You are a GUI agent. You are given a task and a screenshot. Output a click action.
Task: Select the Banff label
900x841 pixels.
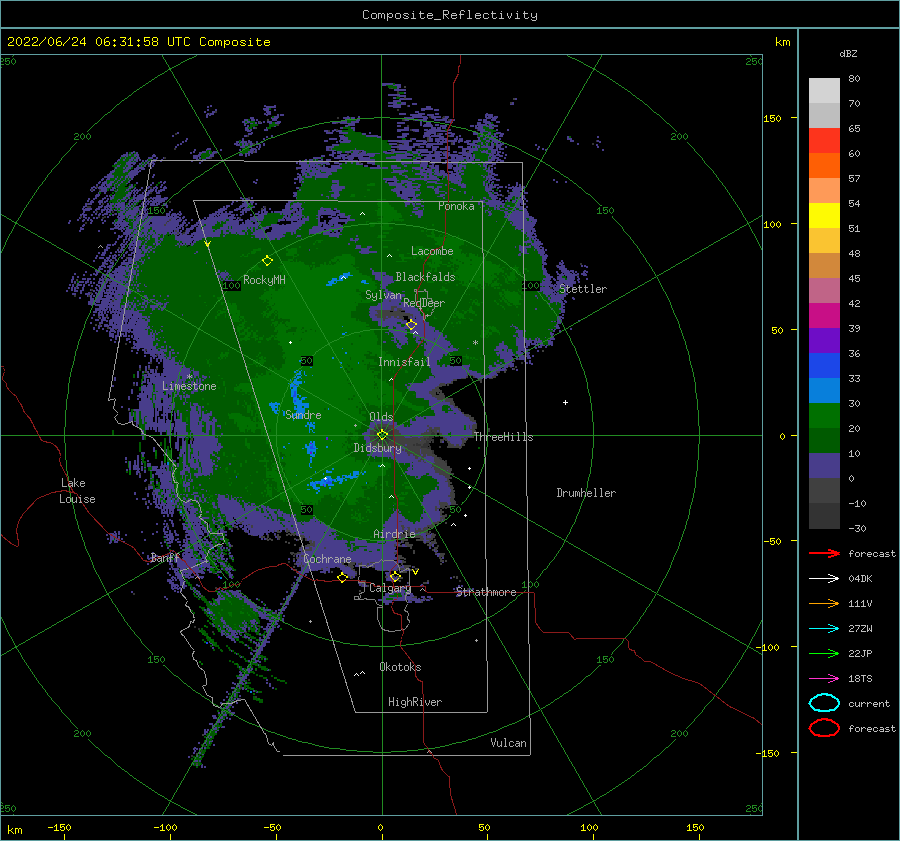tap(165, 557)
